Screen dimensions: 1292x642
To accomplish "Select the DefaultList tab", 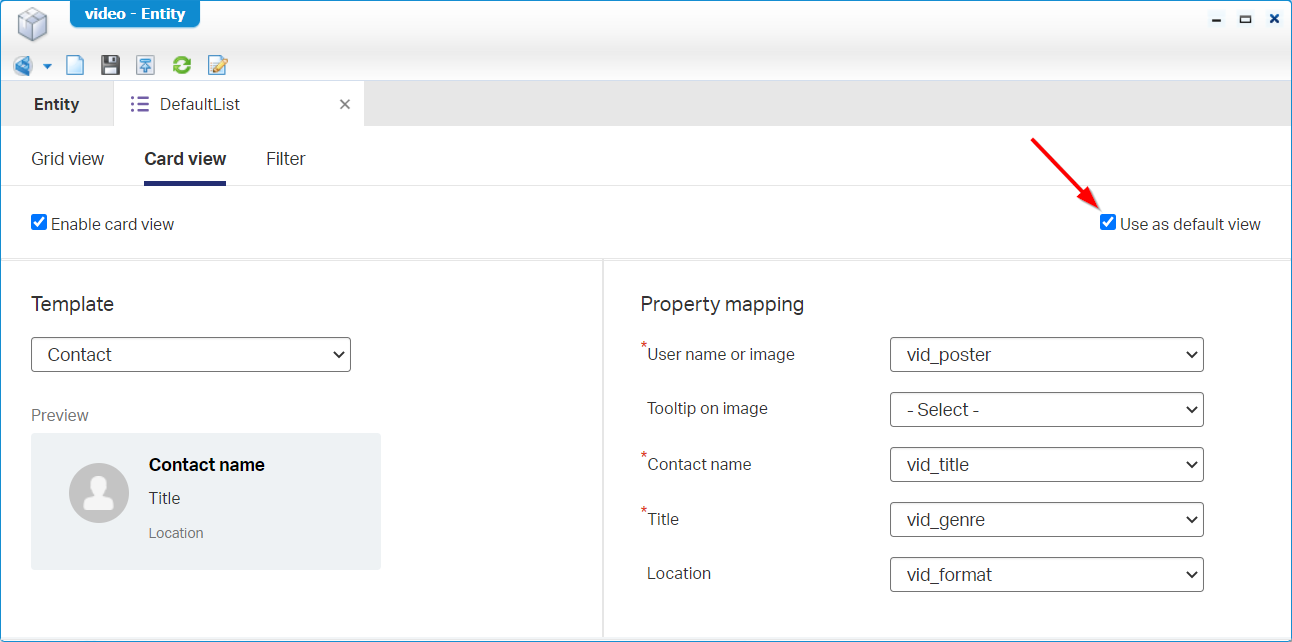I will (x=200, y=105).
